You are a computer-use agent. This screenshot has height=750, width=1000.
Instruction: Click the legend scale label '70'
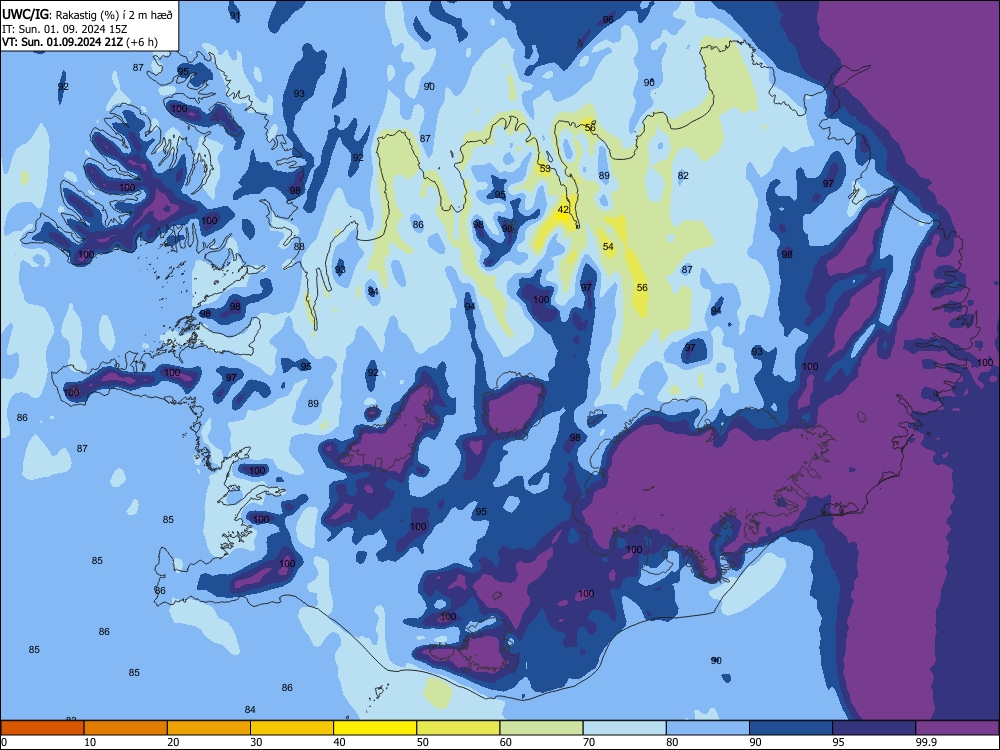pyautogui.click(x=589, y=742)
